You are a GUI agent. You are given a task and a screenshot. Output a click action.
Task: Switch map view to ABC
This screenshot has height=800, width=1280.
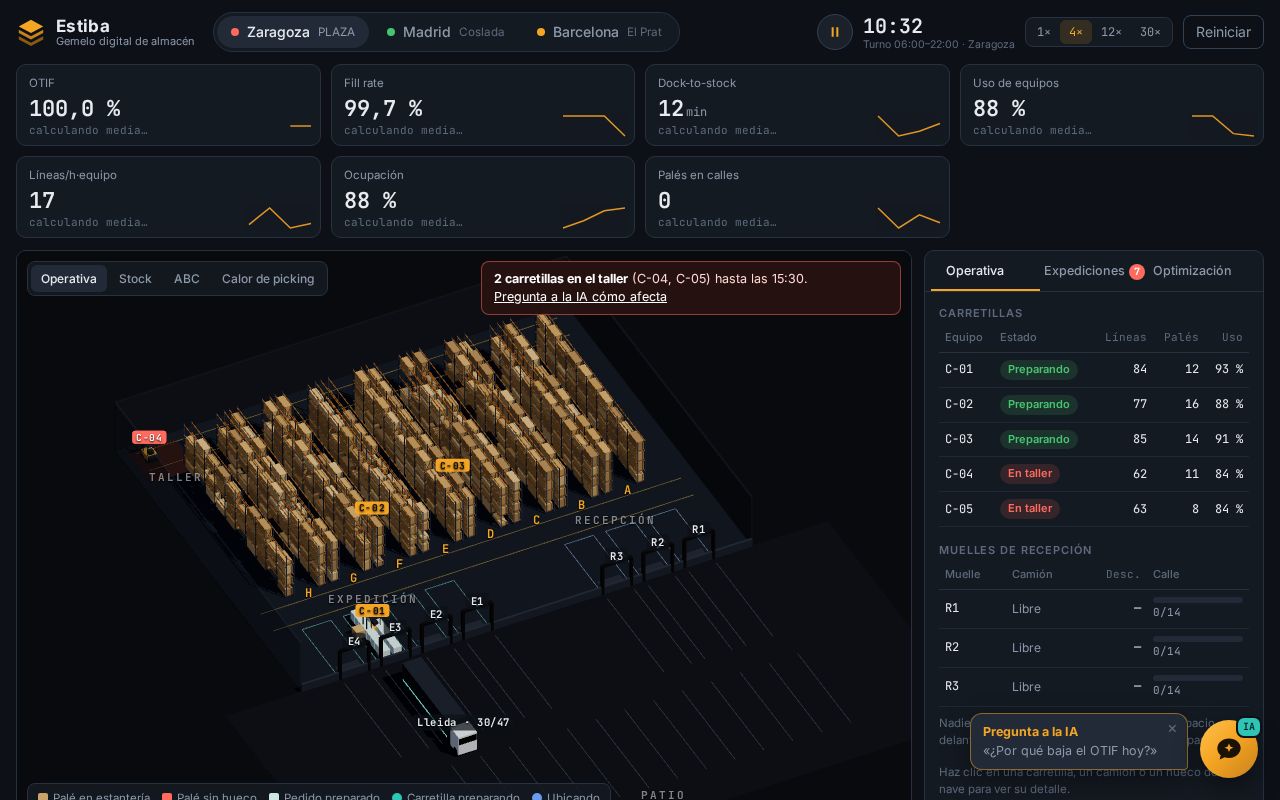tap(187, 279)
